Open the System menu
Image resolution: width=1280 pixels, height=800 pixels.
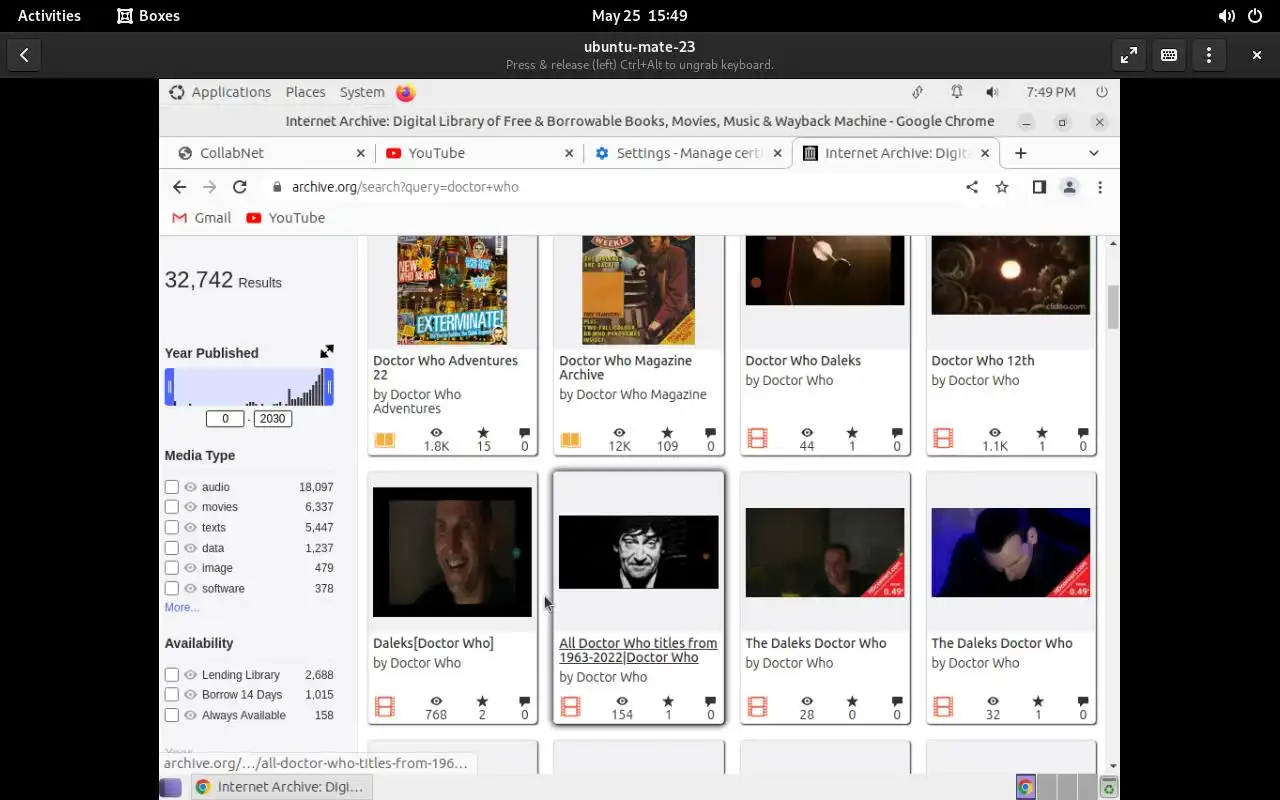[362, 92]
